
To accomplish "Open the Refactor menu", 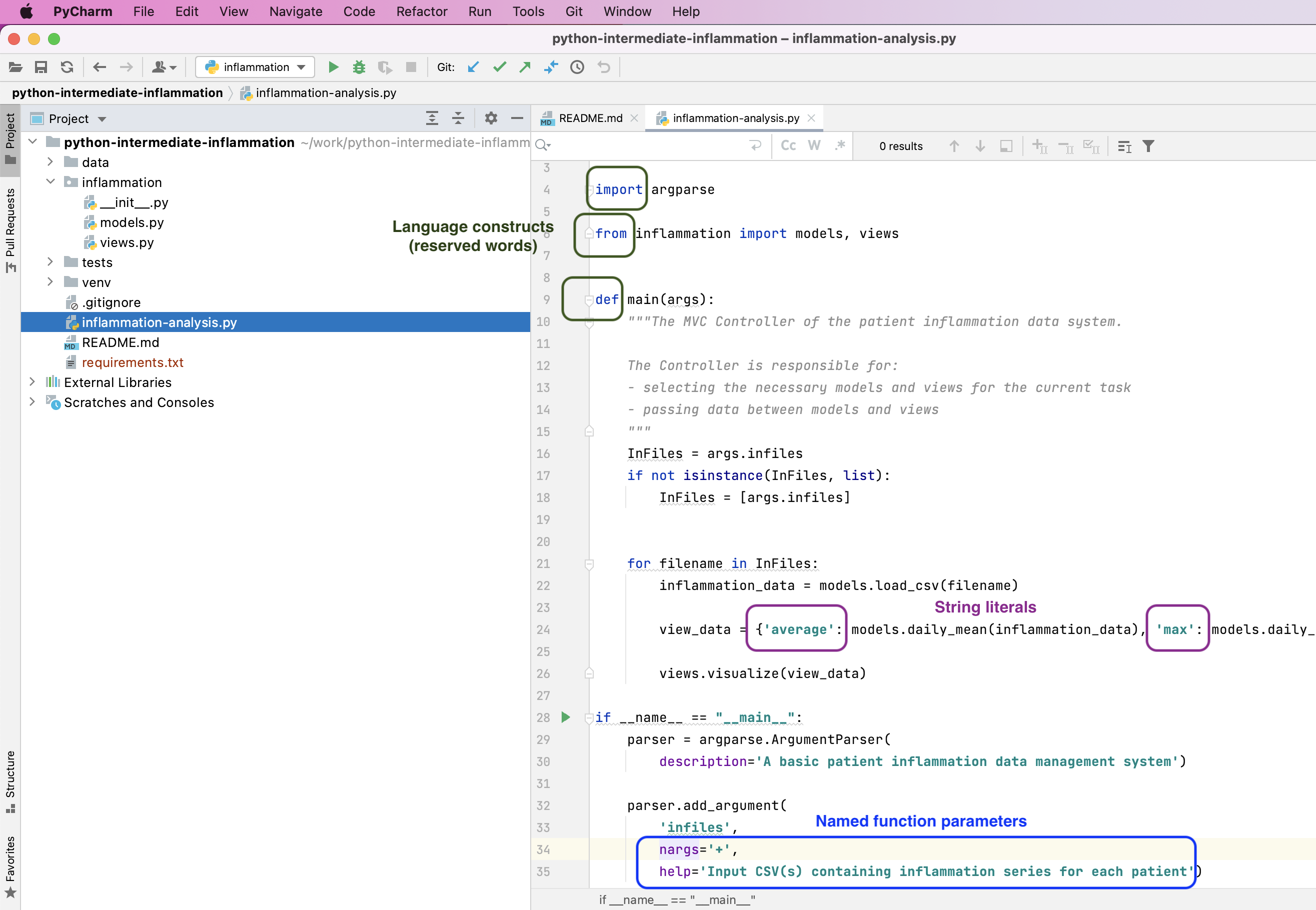I will [x=422, y=11].
